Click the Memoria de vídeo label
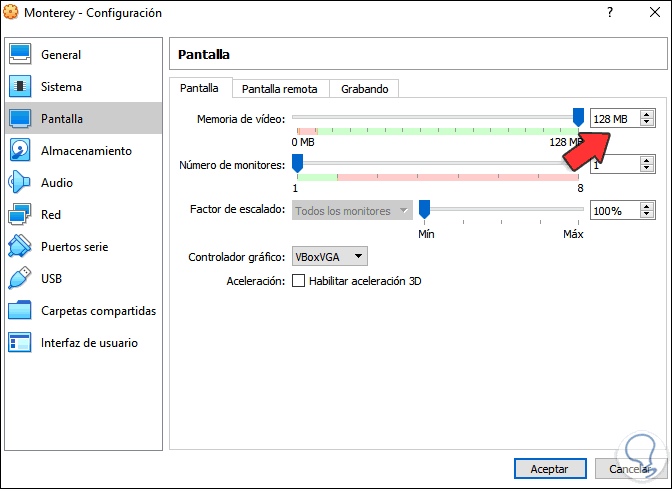The height and width of the screenshot is (489, 672). pyautogui.click(x=241, y=119)
